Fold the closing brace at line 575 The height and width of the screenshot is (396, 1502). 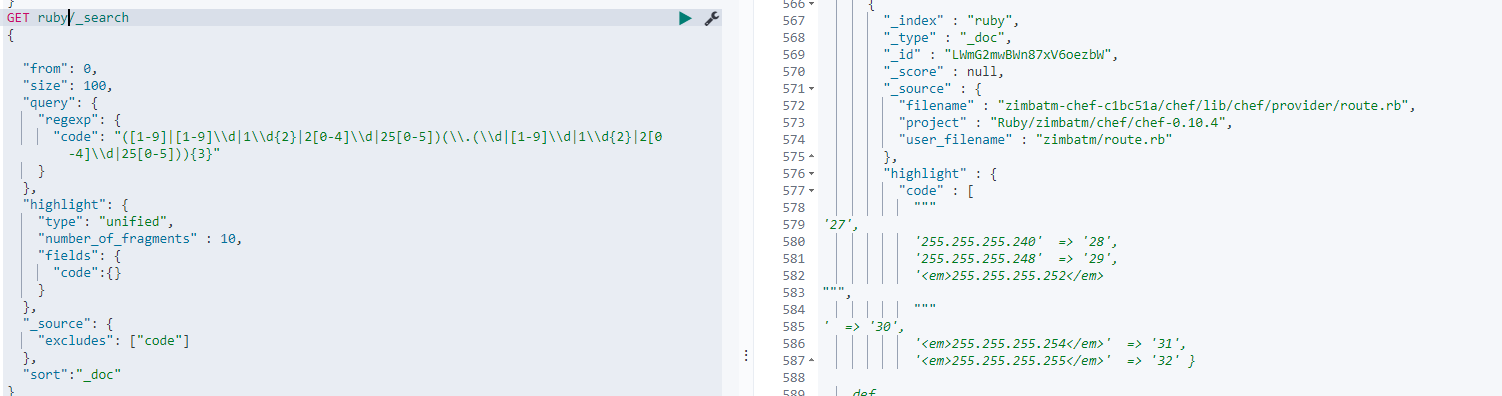[x=810, y=156]
